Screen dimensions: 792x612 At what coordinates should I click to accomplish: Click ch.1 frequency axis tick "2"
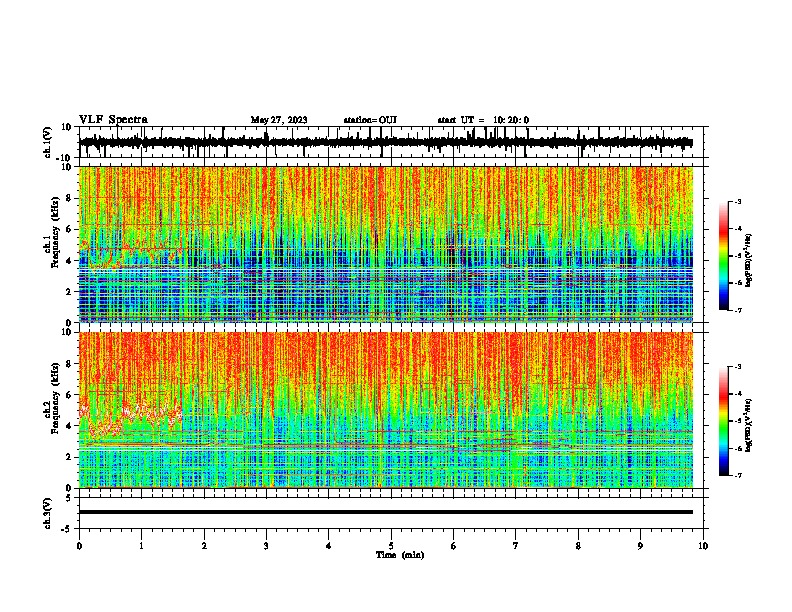coord(70,292)
